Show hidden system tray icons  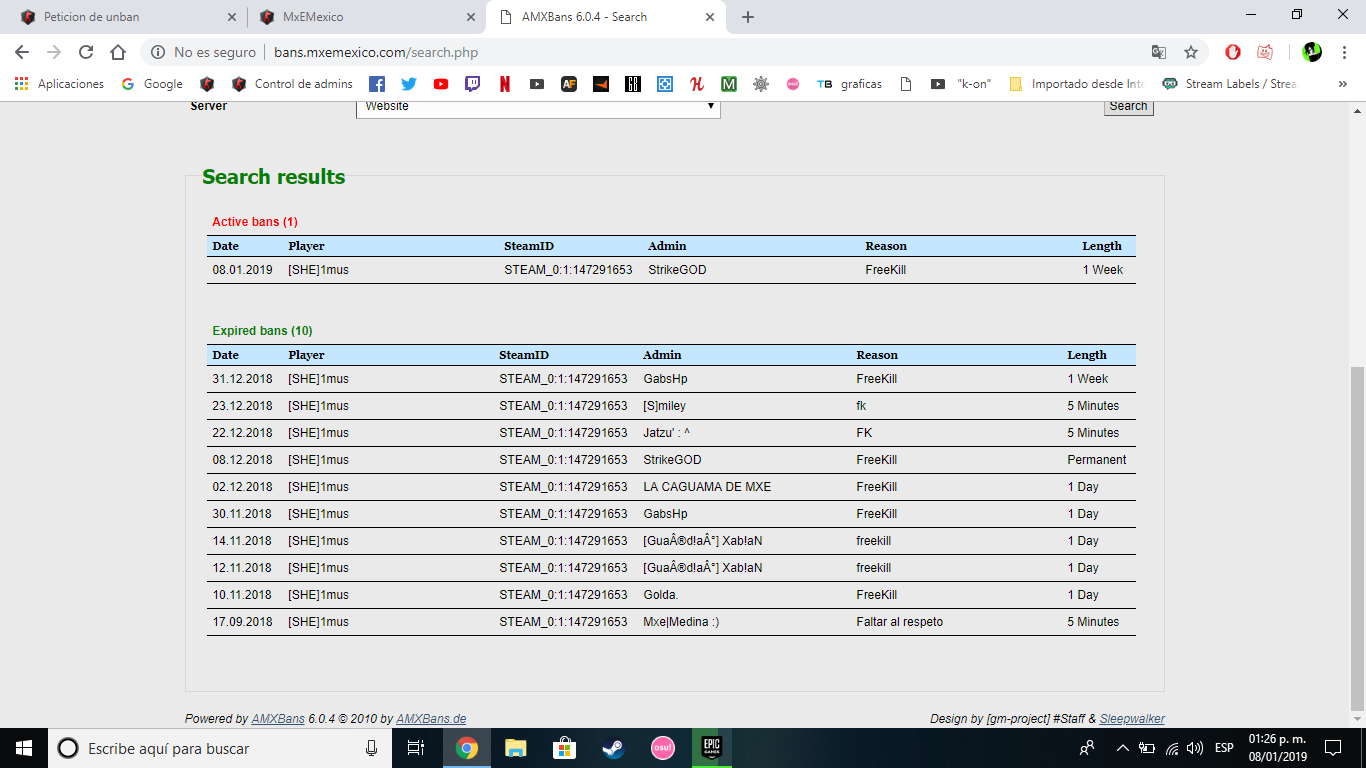click(1122, 748)
